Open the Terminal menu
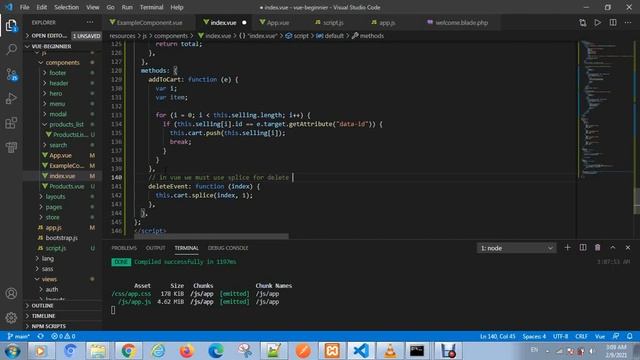 (151, 7)
